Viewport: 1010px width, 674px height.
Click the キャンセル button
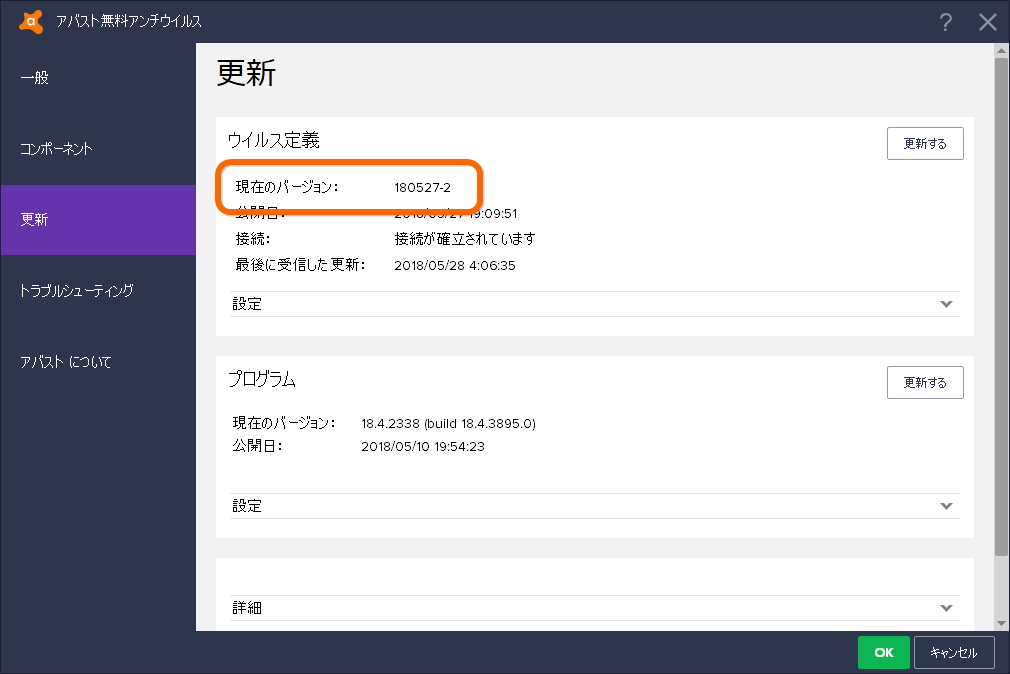[953, 652]
